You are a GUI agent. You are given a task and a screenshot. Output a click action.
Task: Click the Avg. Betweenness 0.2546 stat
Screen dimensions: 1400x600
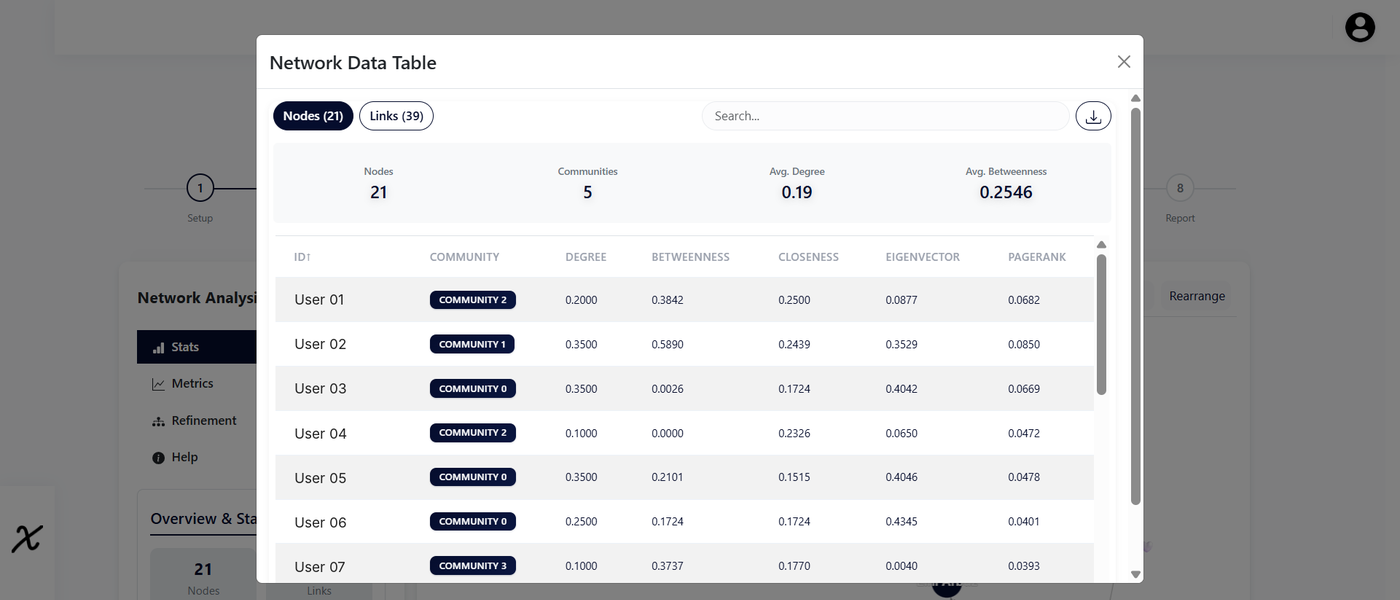point(1006,183)
